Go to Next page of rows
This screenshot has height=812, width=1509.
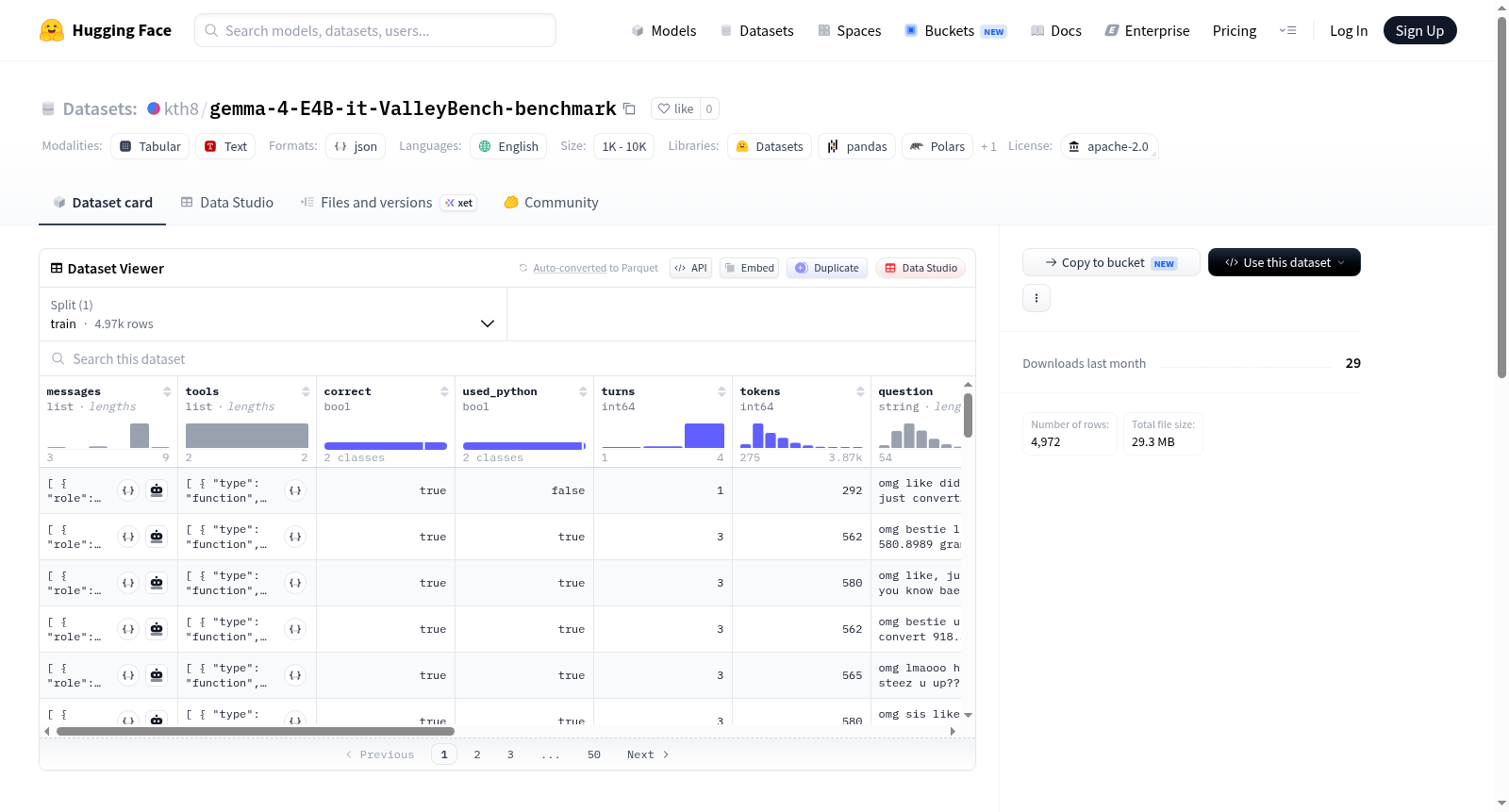pyautogui.click(x=648, y=754)
